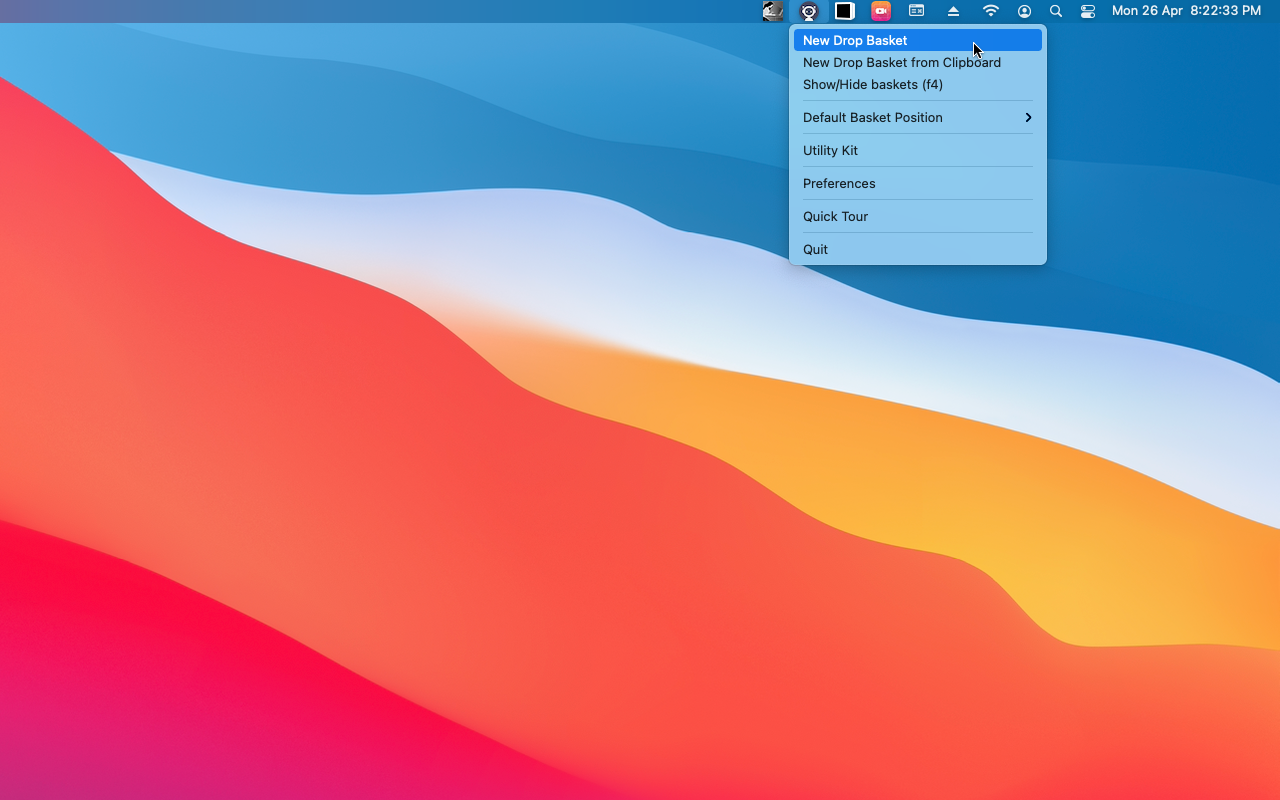Open Control Center toggles icon
1280x800 pixels.
1088,11
